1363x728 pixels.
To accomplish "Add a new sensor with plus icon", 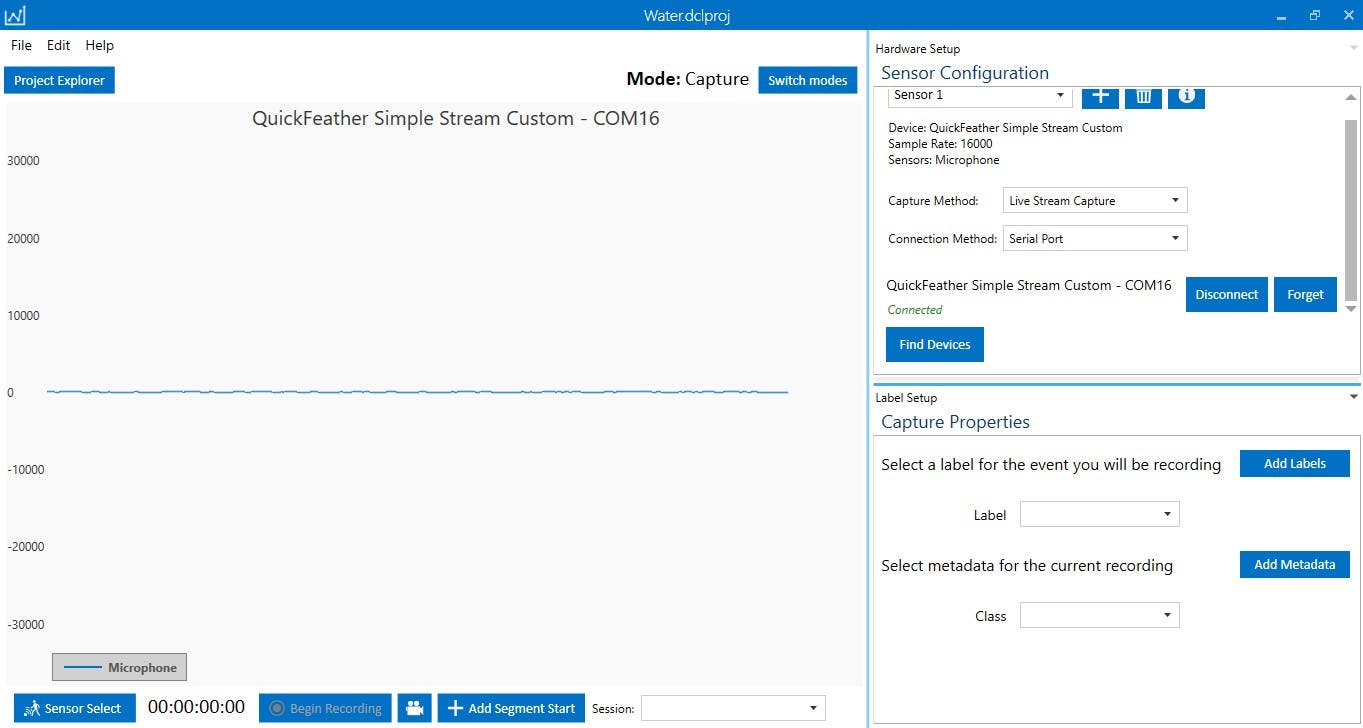I will (1101, 96).
